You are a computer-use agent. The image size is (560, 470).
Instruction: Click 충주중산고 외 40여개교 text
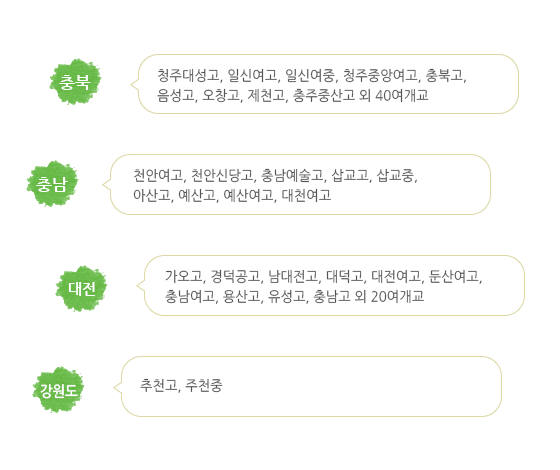[x=360, y=95]
